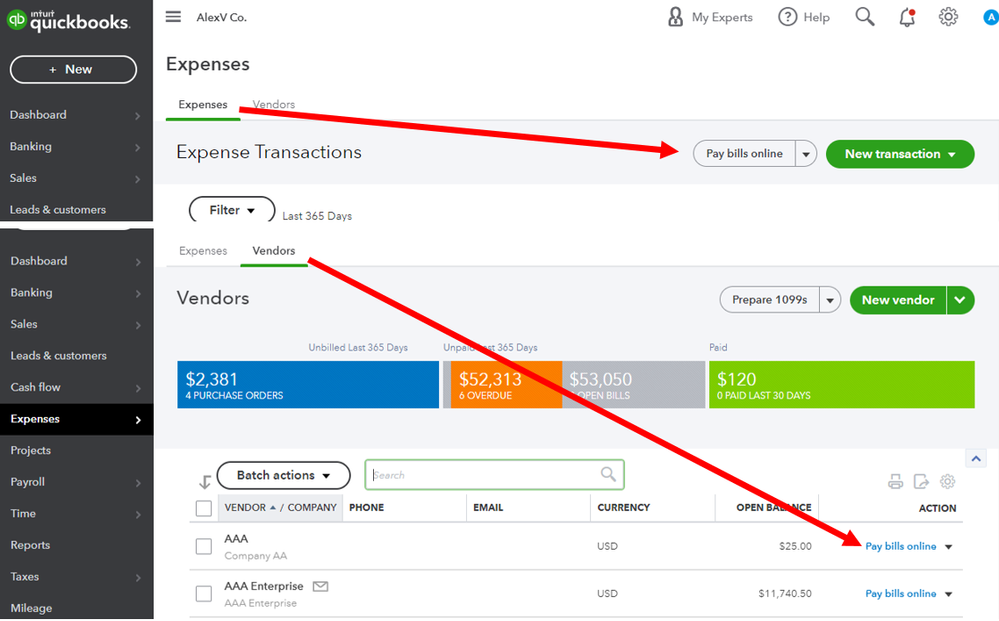Click the Pay bills online link for AAA

point(900,546)
